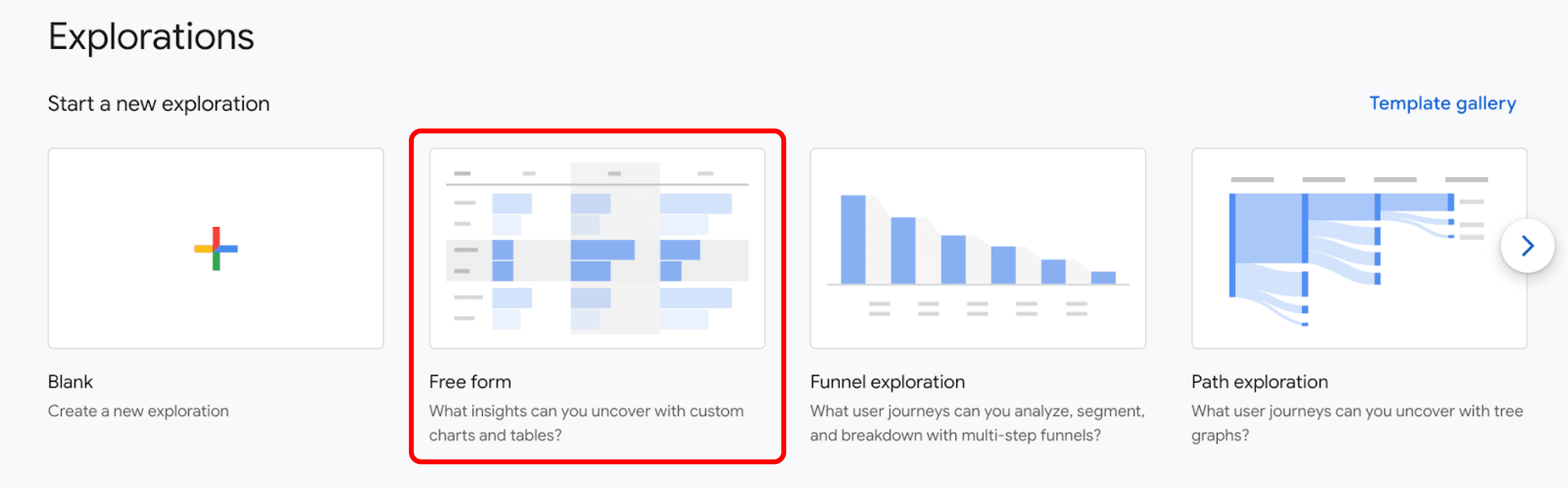The height and width of the screenshot is (488, 1568).
Task: Click the header row line in Free form preview
Action: tap(597, 183)
